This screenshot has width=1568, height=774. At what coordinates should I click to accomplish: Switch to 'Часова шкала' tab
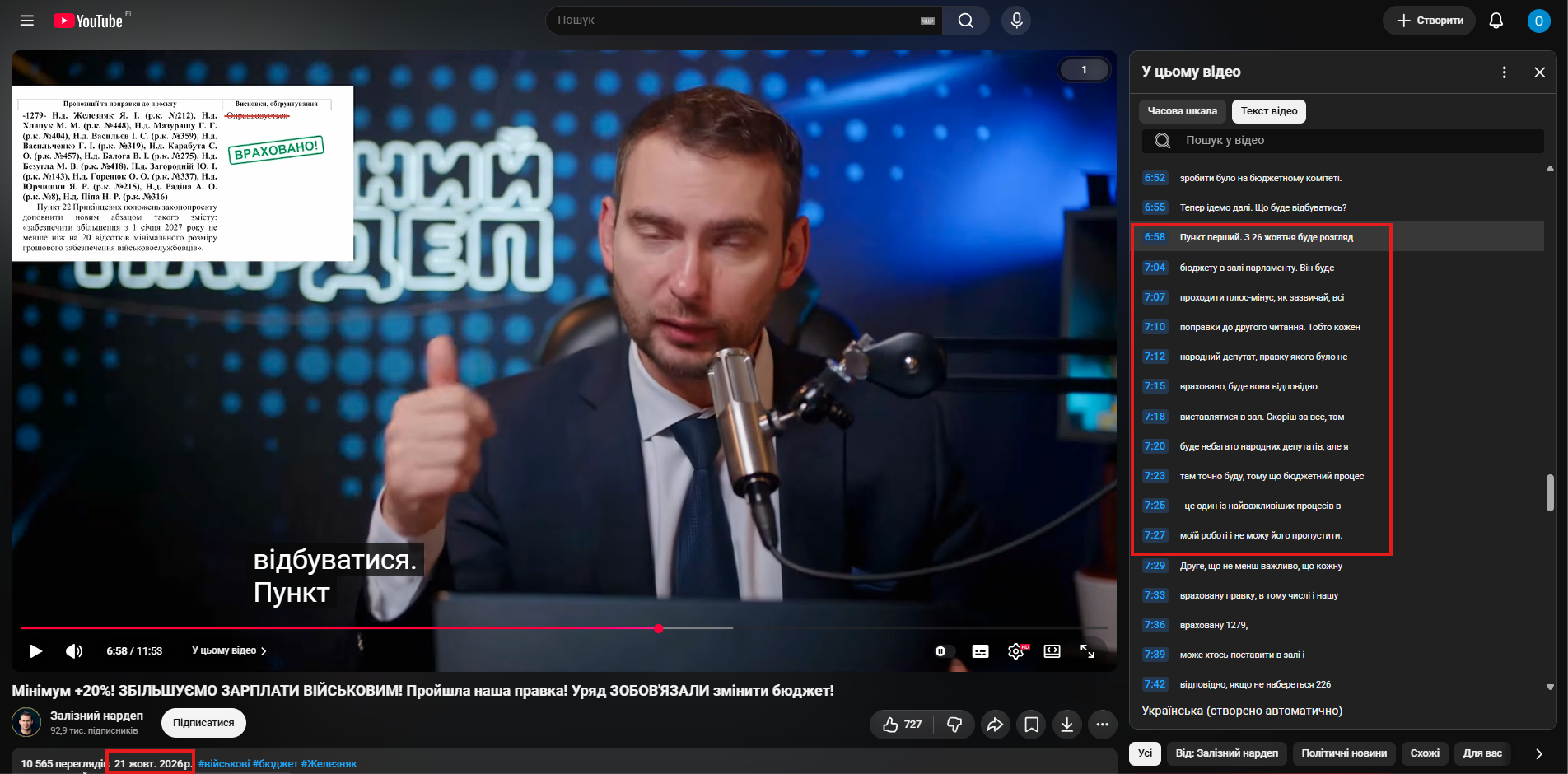pos(1182,111)
